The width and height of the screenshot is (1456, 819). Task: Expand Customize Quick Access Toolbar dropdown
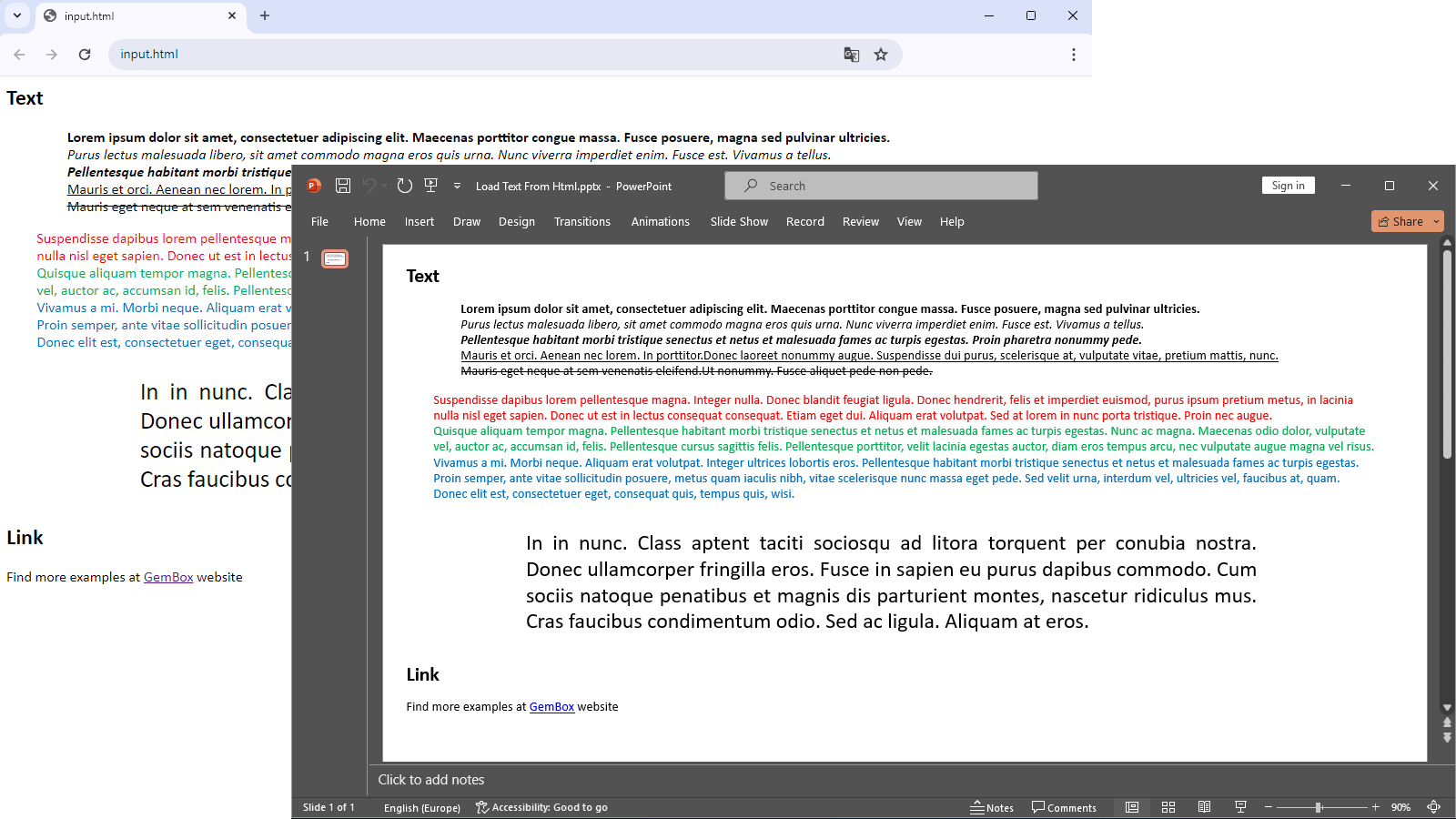point(457,186)
